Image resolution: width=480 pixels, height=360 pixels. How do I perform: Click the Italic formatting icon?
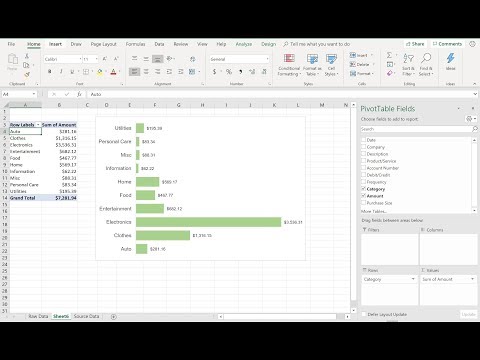(x=61, y=72)
